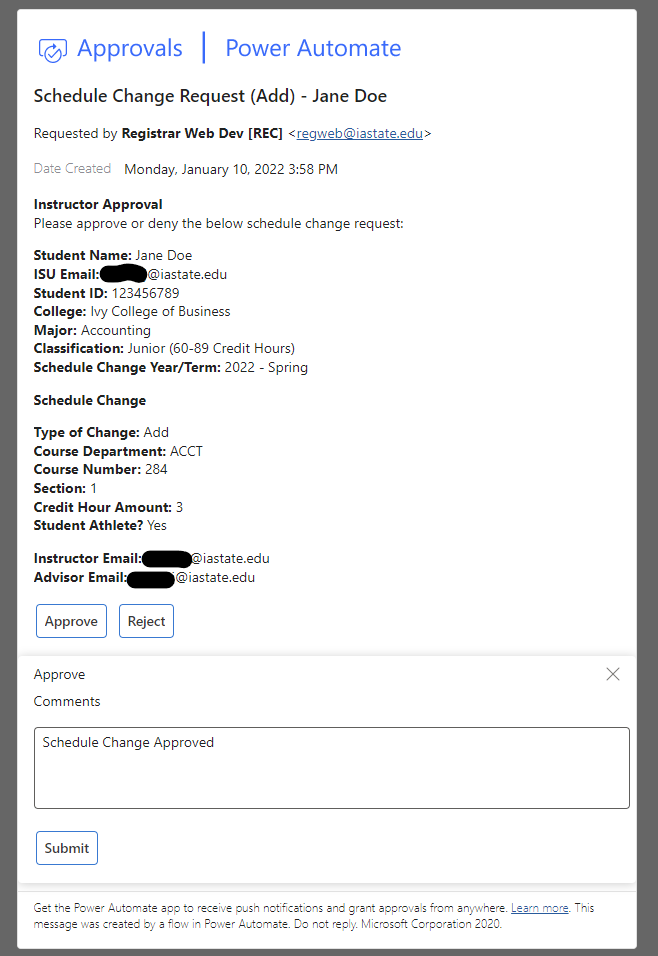Click the Credit Hour Amount 3 line
This screenshot has height=956, width=658.
click(x=108, y=507)
